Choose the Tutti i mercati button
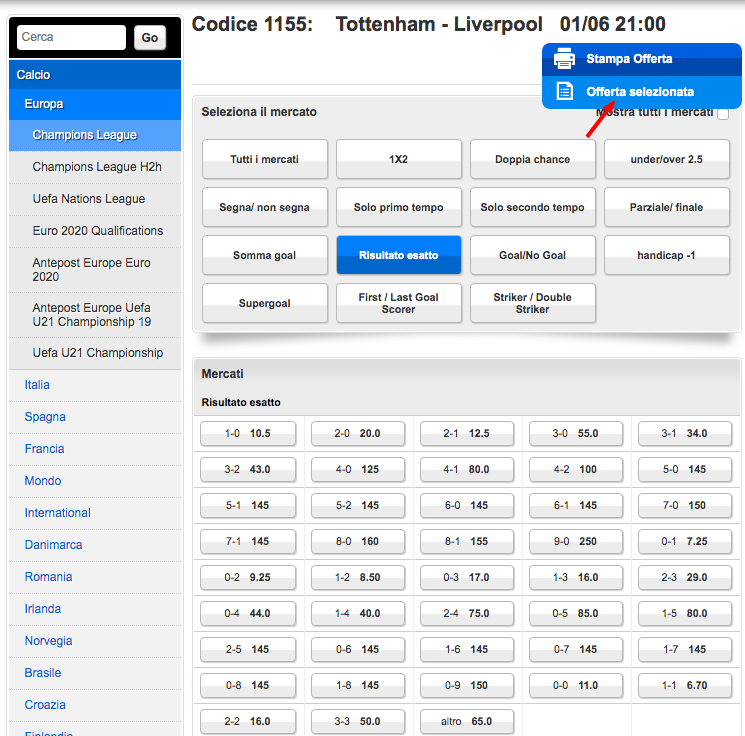 tap(265, 159)
